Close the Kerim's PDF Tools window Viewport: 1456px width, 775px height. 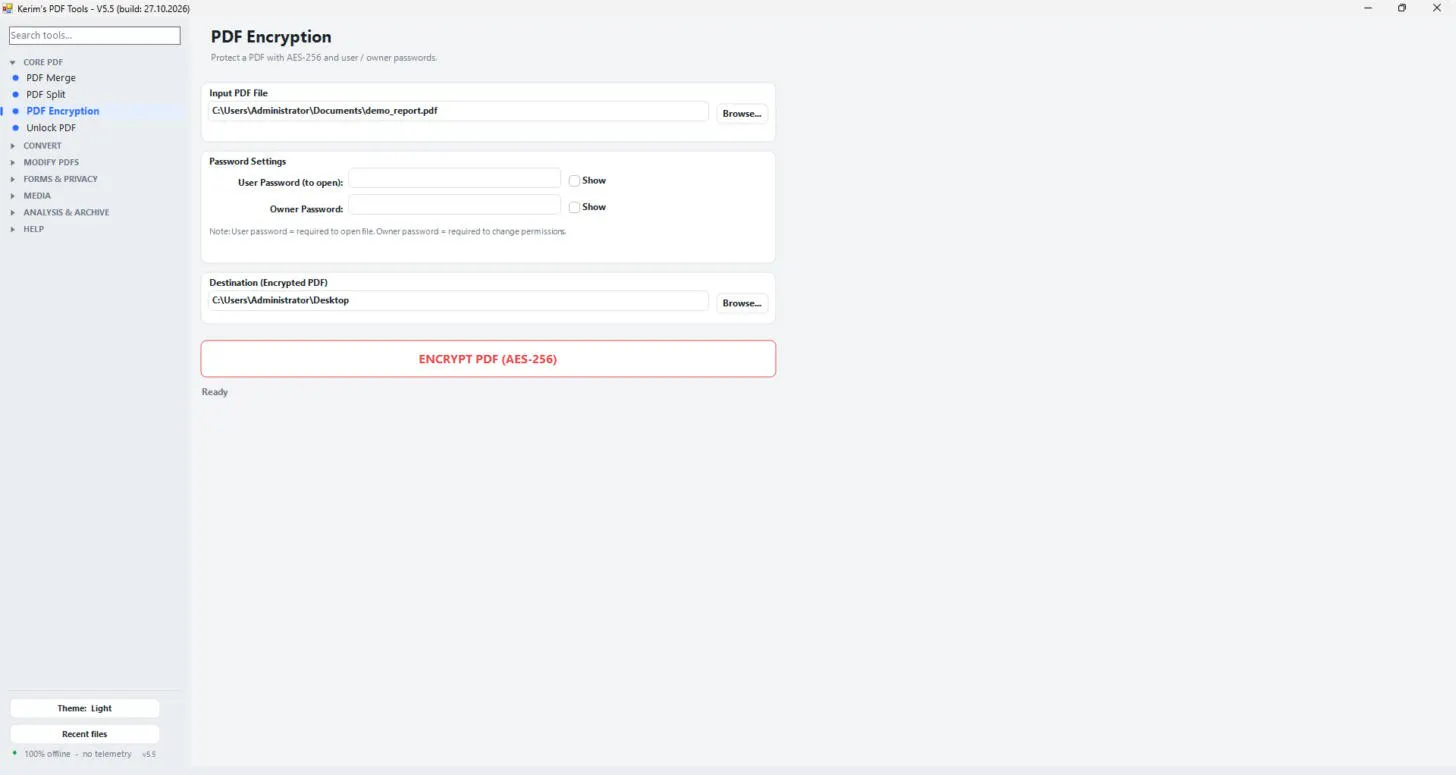(x=1438, y=8)
